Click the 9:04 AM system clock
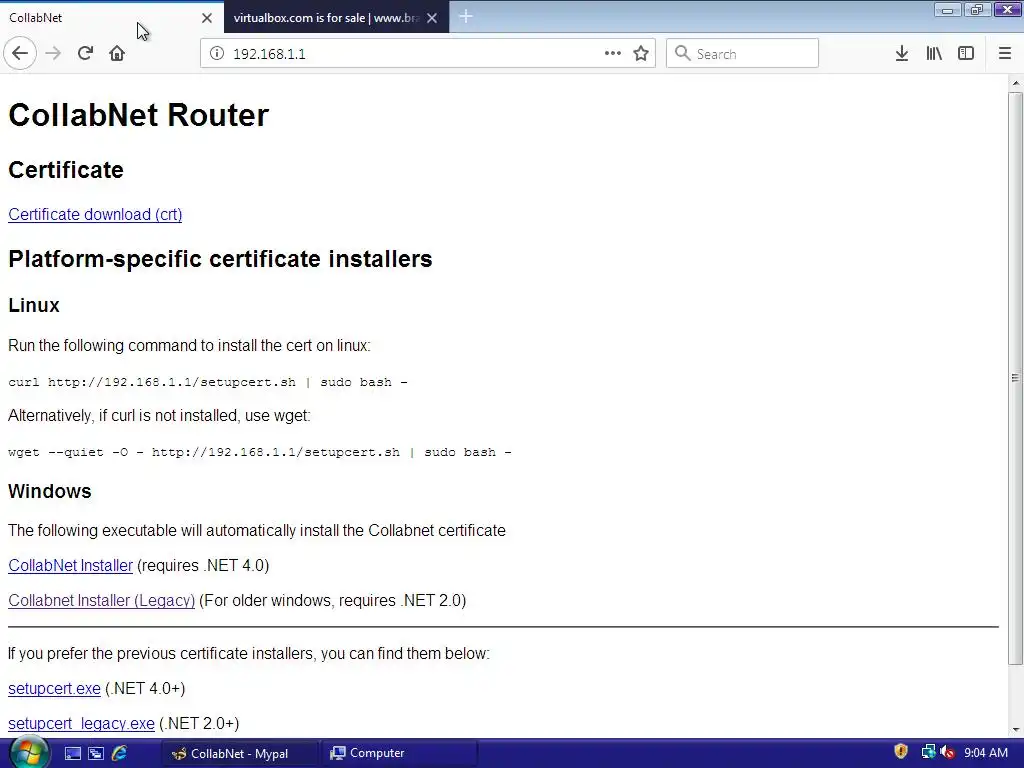Image resolution: width=1024 pixels, height=768 pixels. pos(986,753)
